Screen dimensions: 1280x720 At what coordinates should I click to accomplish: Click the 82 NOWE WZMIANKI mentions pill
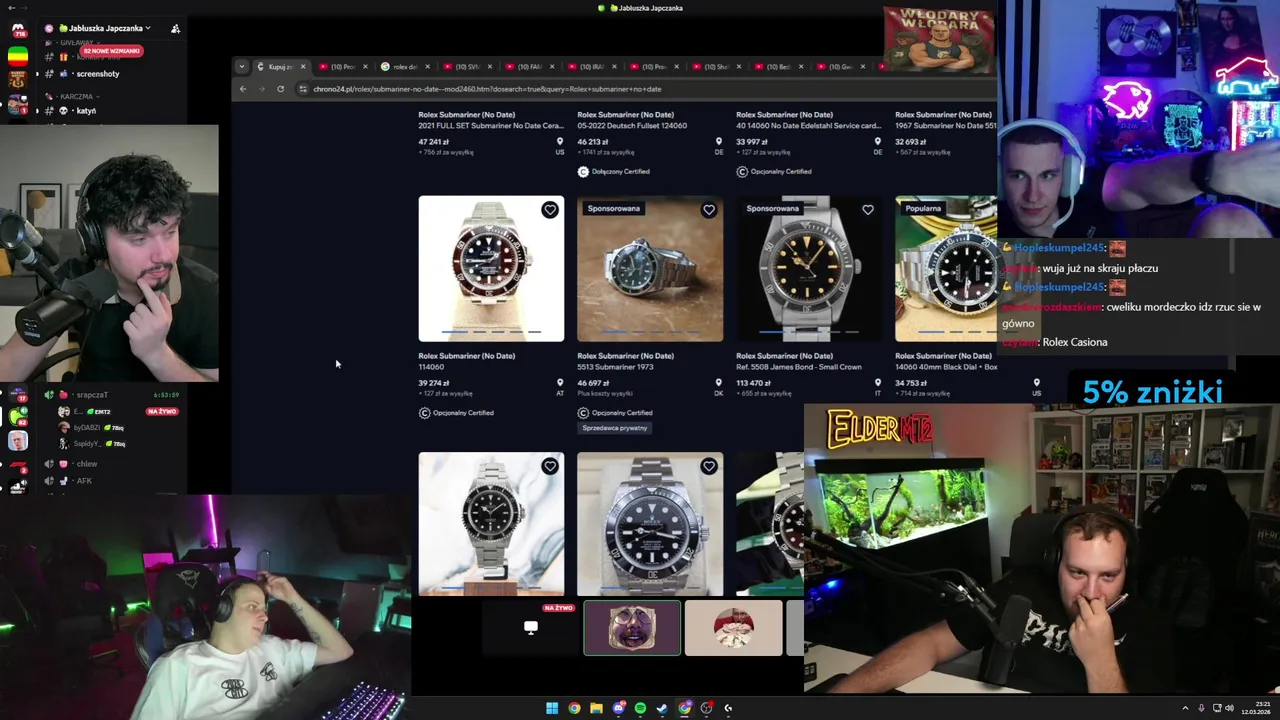point(111,51)
